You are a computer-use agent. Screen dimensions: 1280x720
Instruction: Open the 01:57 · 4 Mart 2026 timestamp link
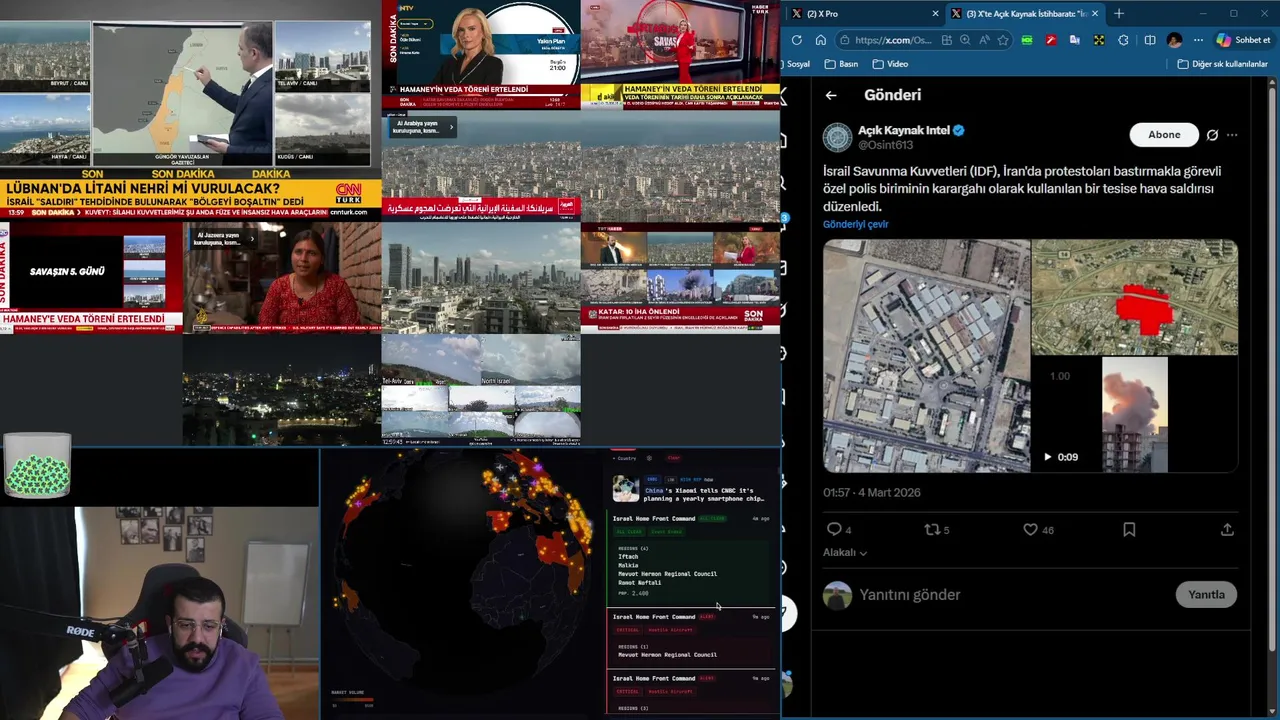tap(872, 493)
